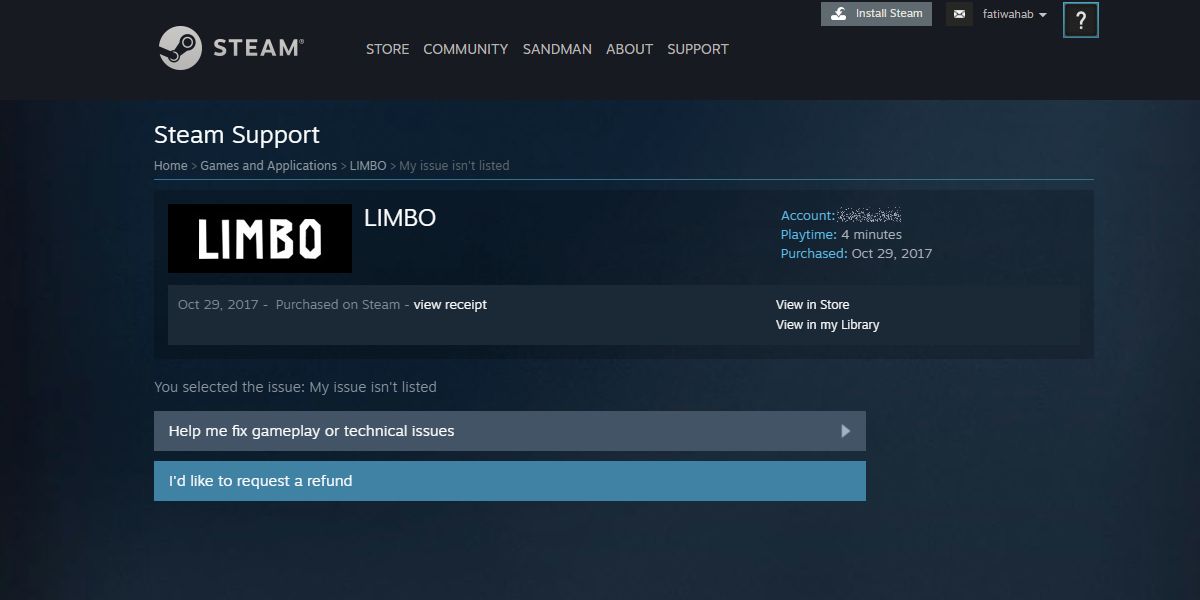Click the Install Steam button

[876, 14]
